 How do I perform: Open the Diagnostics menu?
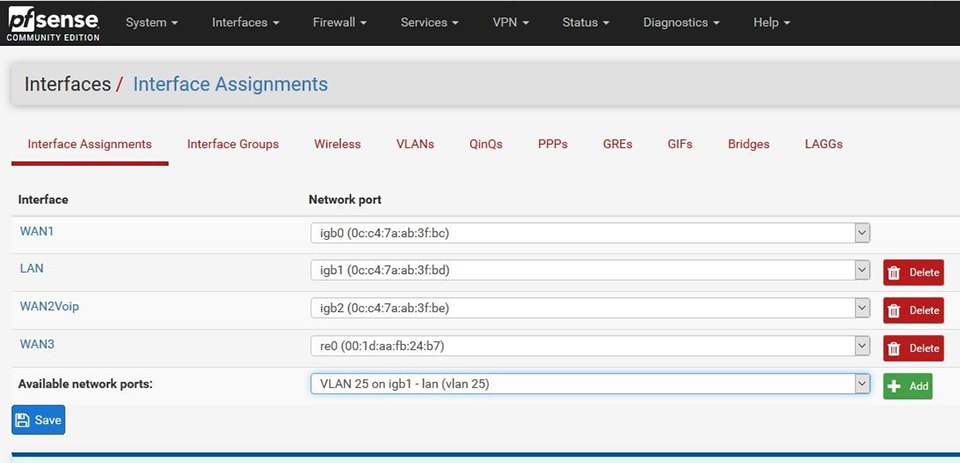coord(680,22)
